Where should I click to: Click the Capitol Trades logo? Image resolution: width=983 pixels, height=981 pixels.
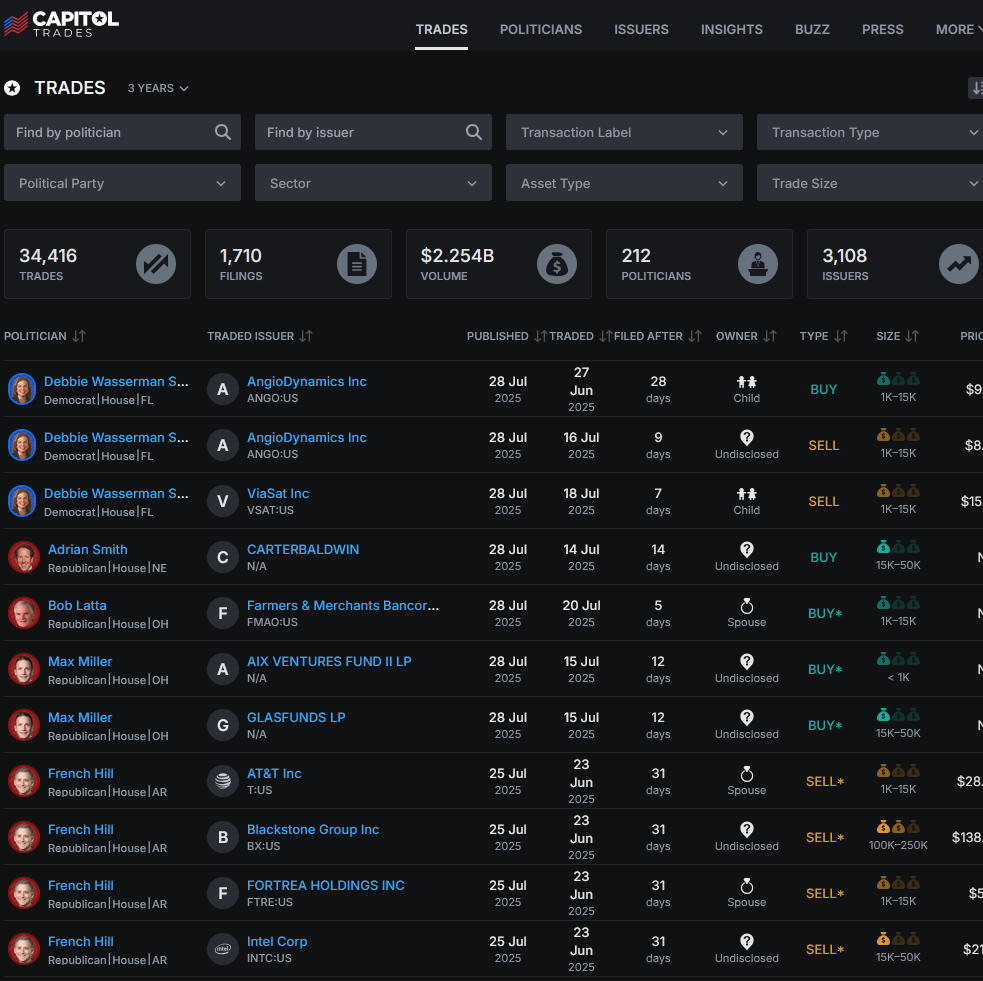tap(61, 24)
